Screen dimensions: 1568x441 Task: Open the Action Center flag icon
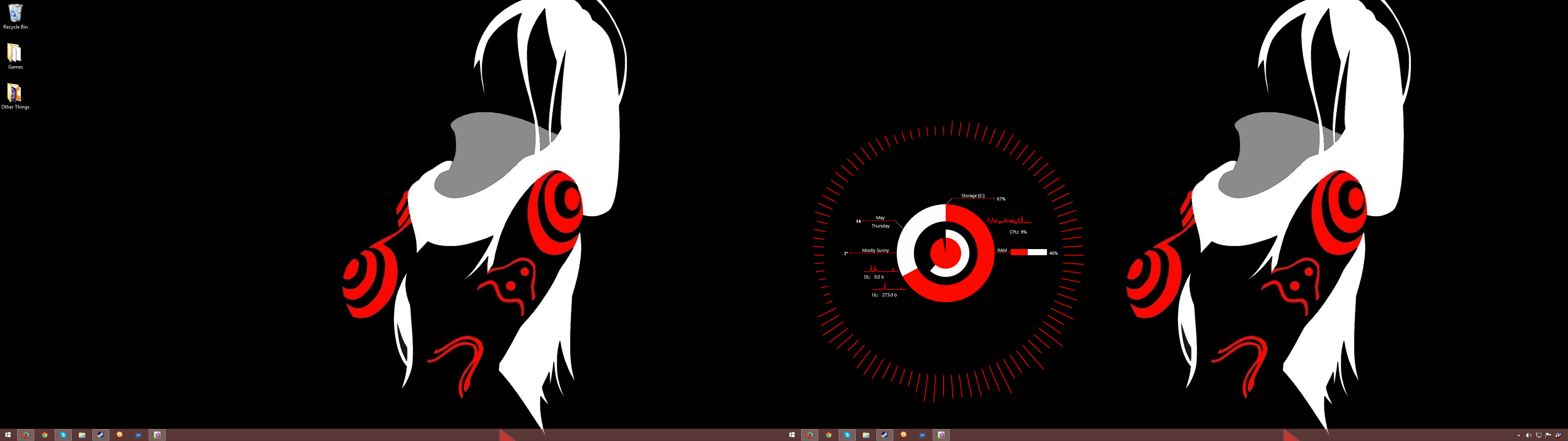[1548, 435]
